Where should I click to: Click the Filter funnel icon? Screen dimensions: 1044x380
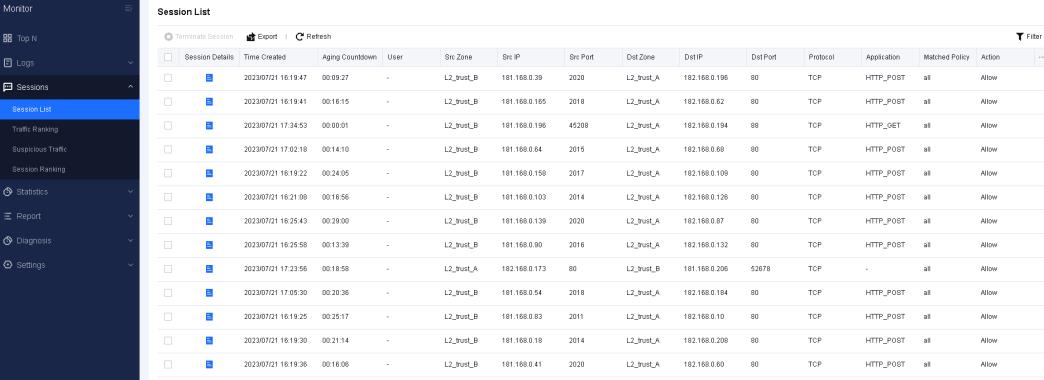[1019, 37]
